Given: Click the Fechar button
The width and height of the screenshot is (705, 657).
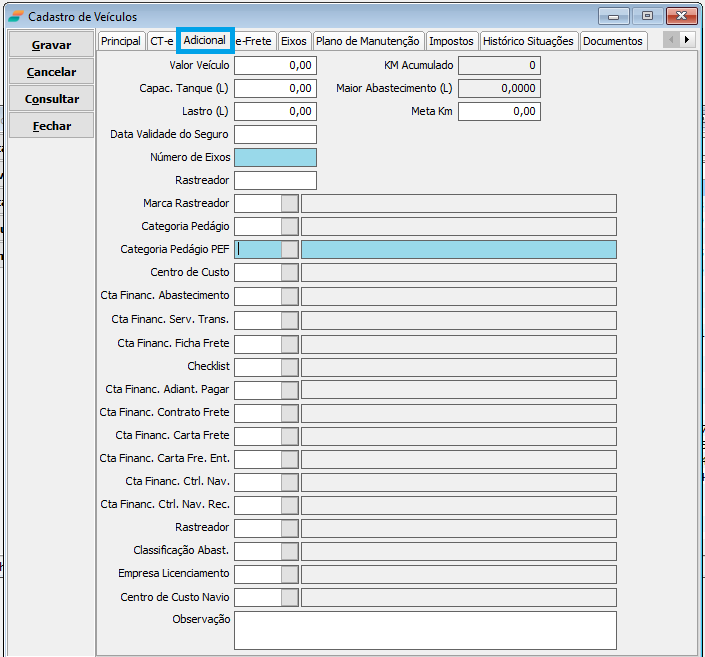Looking at the screenshot, I should (x=51, y=126).
